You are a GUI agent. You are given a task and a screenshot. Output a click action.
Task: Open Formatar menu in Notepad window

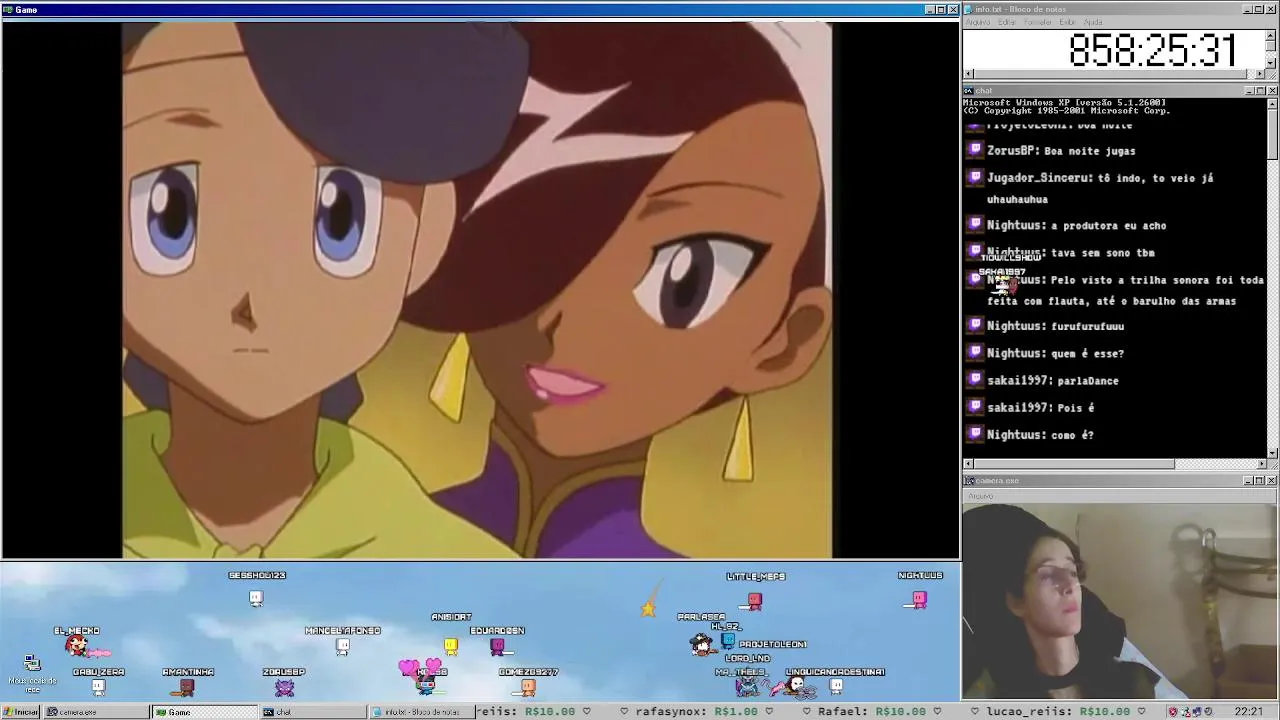[1038, 22]
